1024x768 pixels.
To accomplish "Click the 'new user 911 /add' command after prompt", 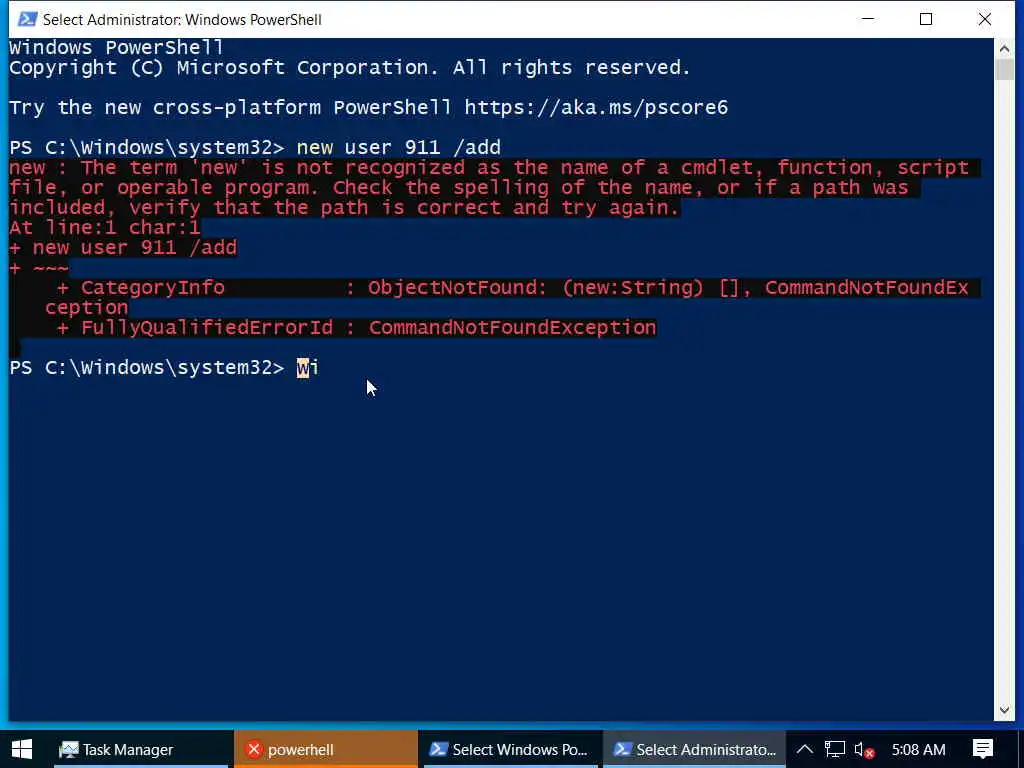I will 398,147.
